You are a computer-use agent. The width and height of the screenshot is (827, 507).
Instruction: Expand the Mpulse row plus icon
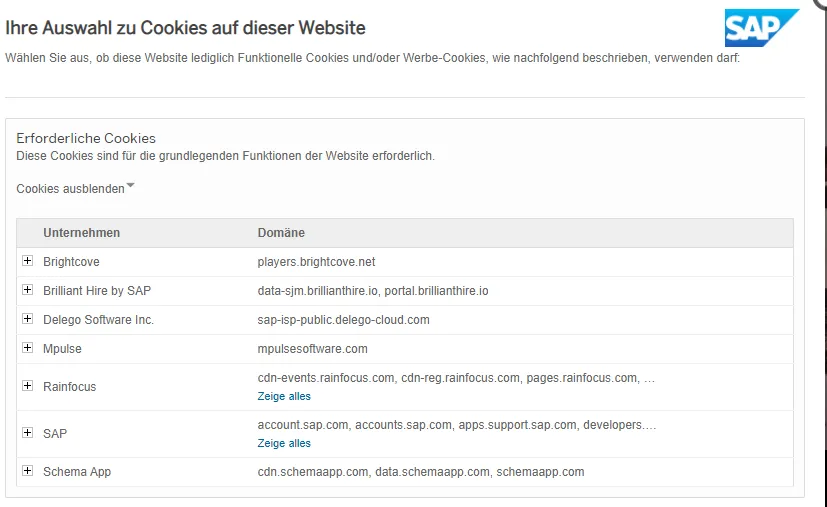[27, 349]
